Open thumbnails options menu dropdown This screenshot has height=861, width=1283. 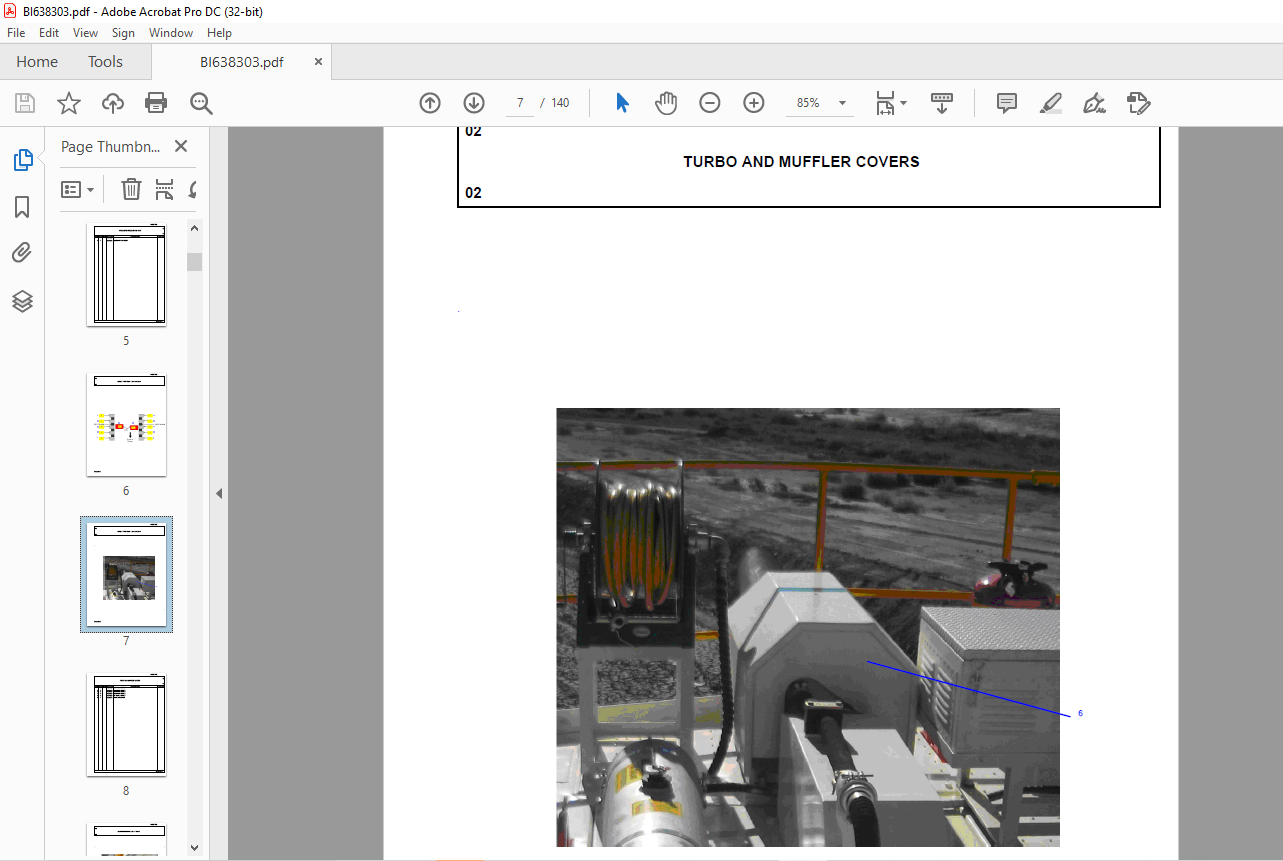click(78, 189)
